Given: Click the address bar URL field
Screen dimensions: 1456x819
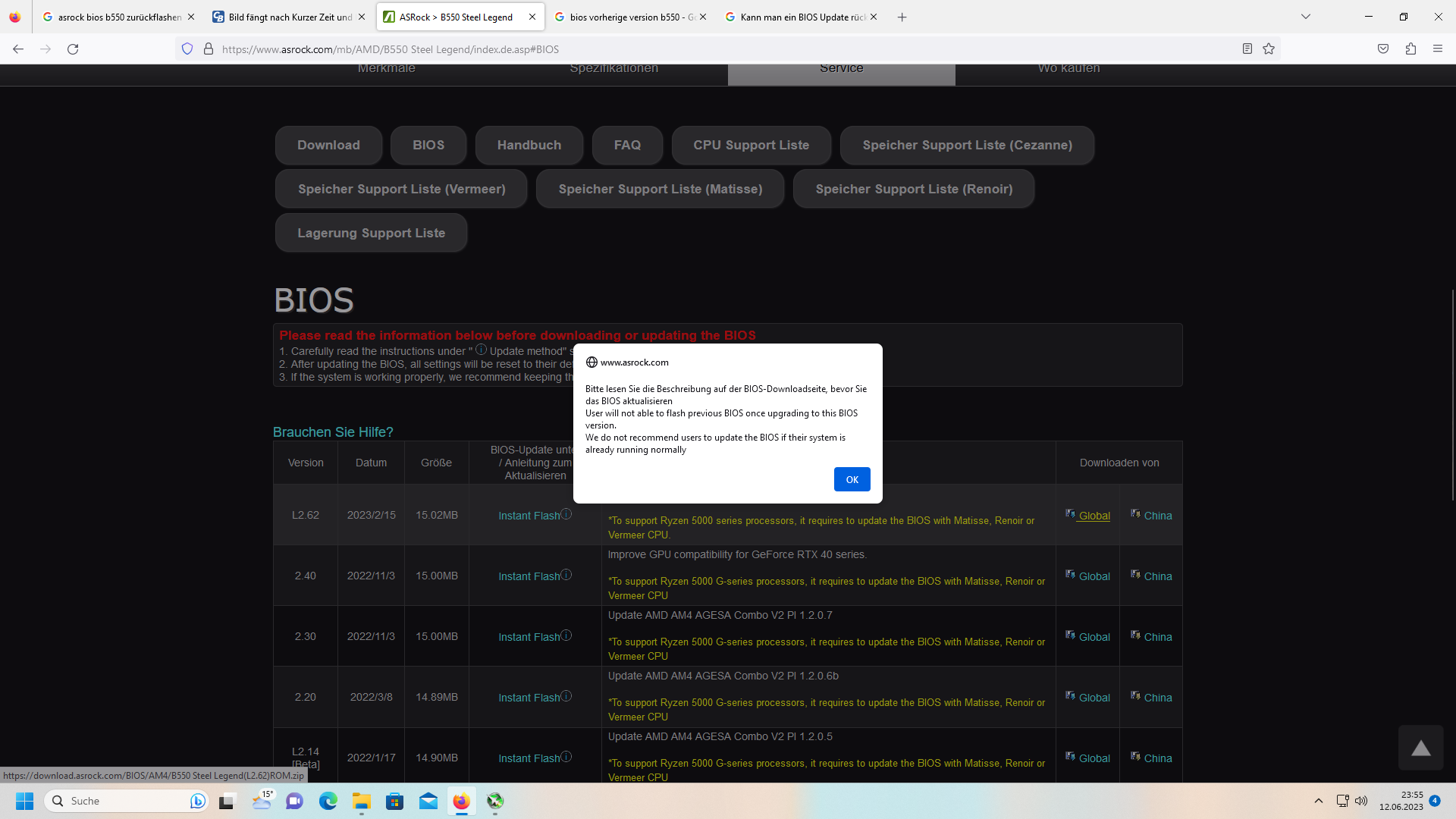Looking at the screenshot, I should coord(682,49).
